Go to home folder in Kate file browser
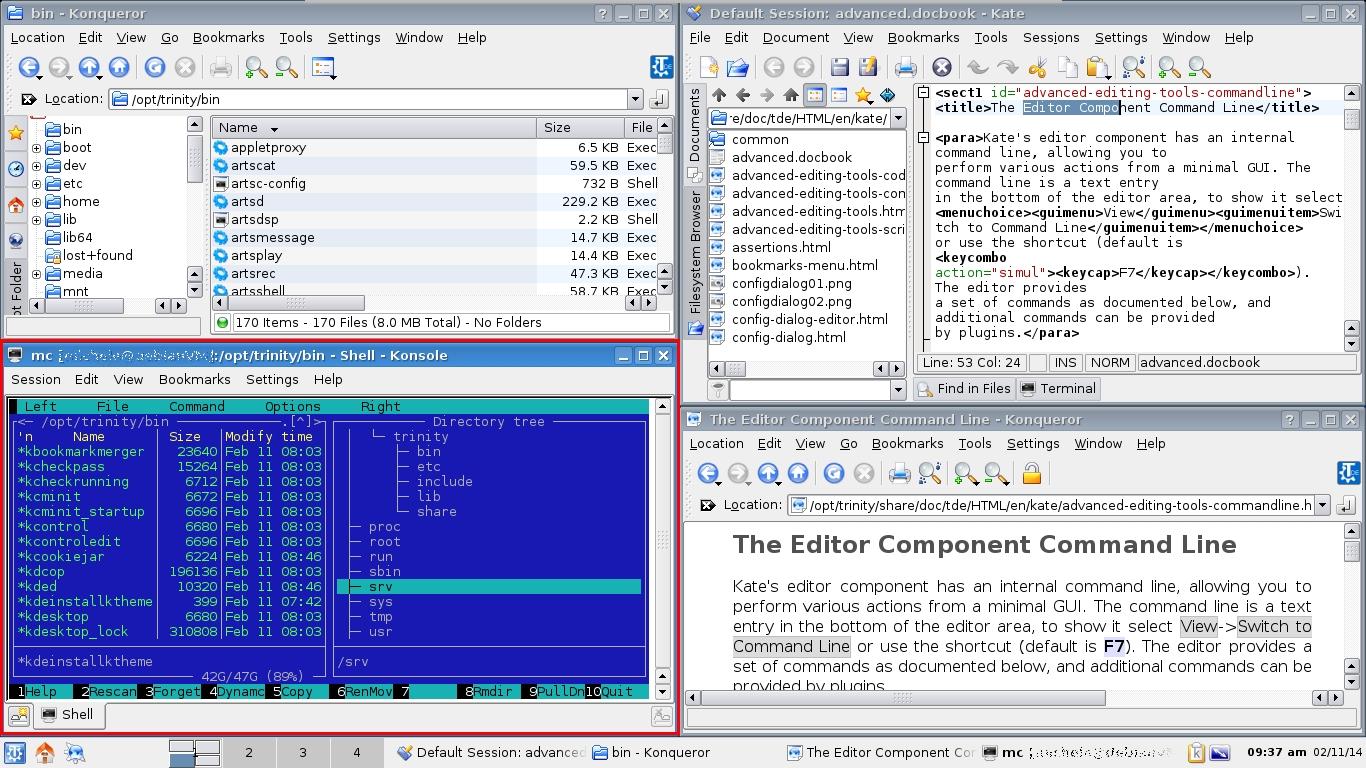 click(791, 95)
